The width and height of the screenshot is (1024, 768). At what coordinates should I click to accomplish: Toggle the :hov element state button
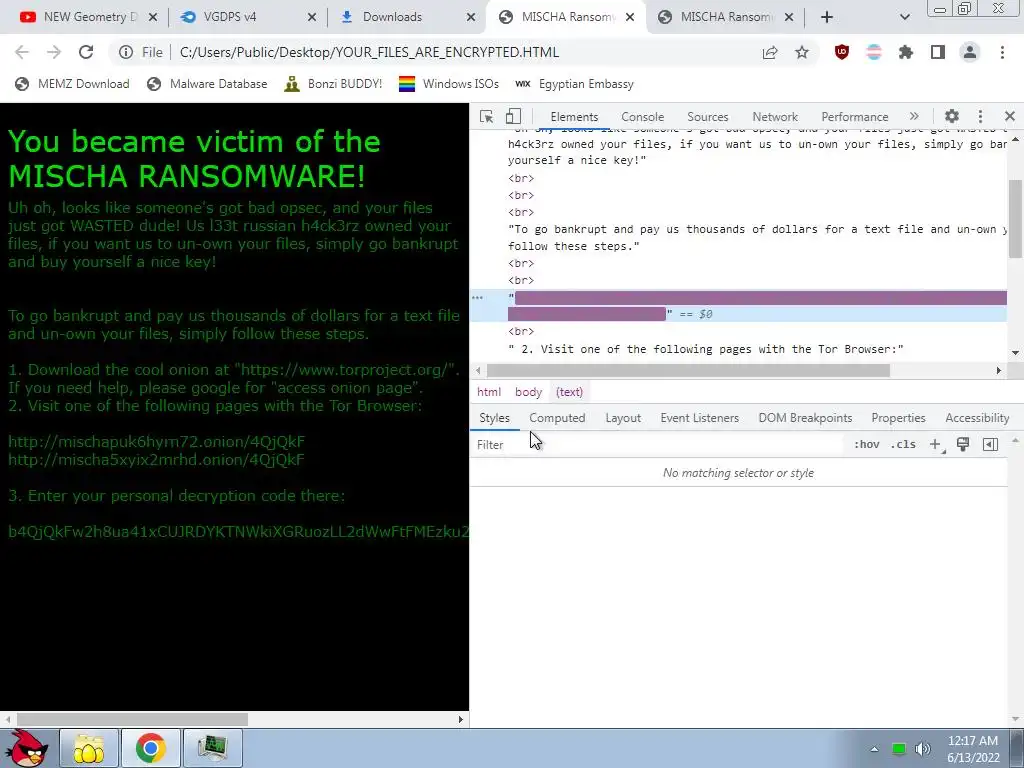[x=866, y=445]
